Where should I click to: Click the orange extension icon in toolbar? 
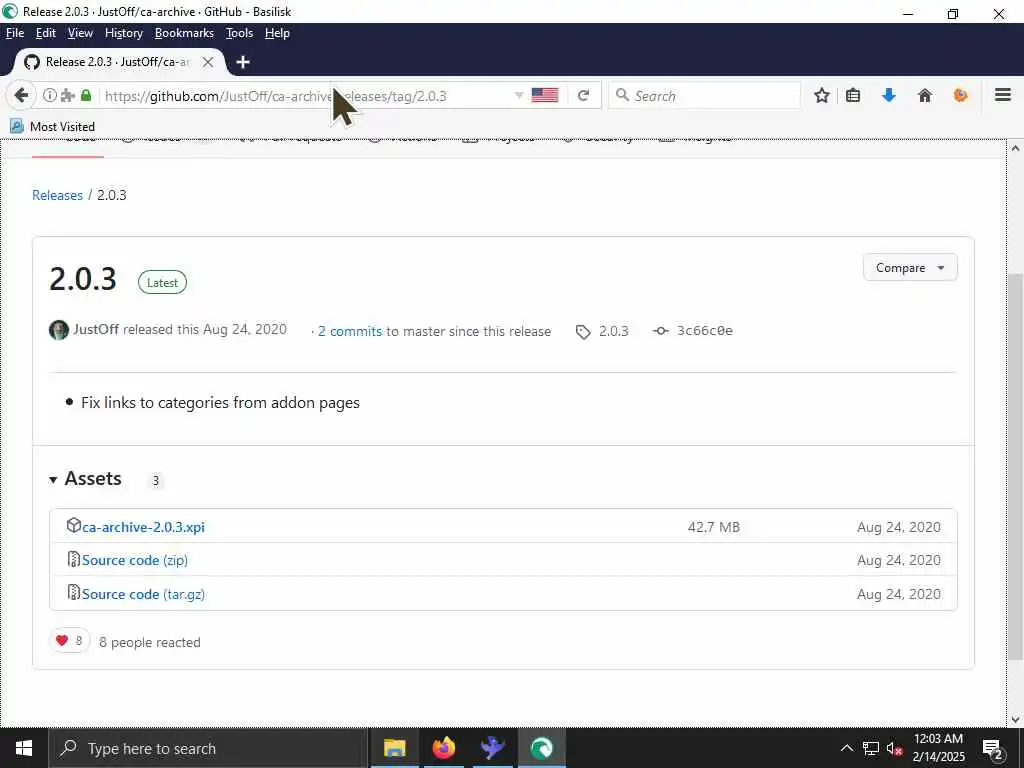[960, 96]
